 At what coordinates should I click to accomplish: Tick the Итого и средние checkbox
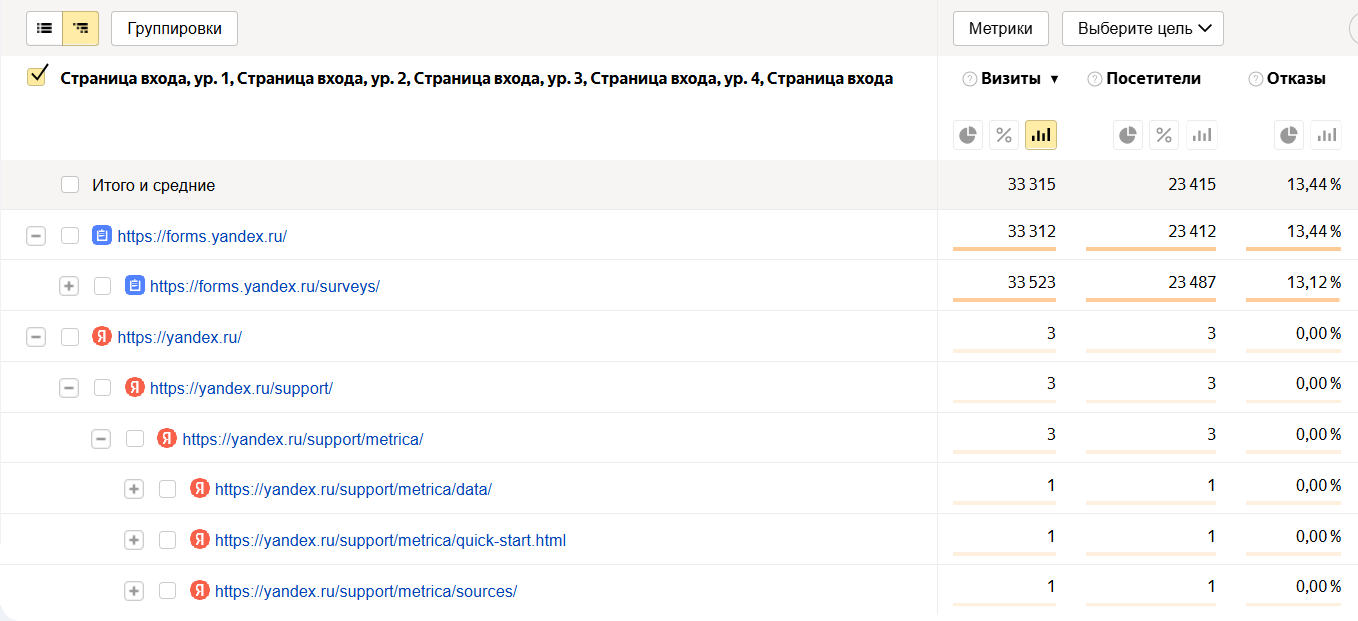tap(70, 185)
